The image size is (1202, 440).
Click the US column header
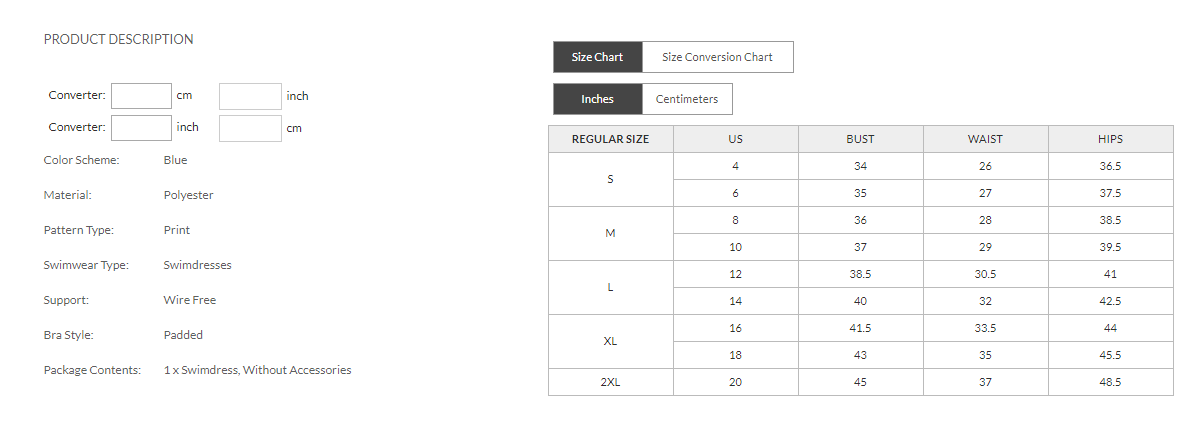735,139
